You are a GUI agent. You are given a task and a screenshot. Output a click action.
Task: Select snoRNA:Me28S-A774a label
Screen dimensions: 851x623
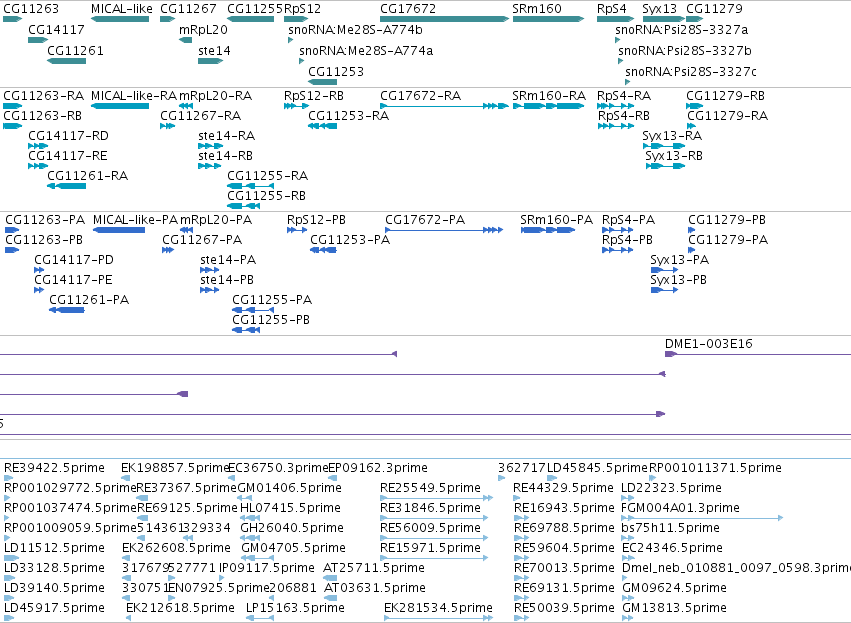pos(366,50)
